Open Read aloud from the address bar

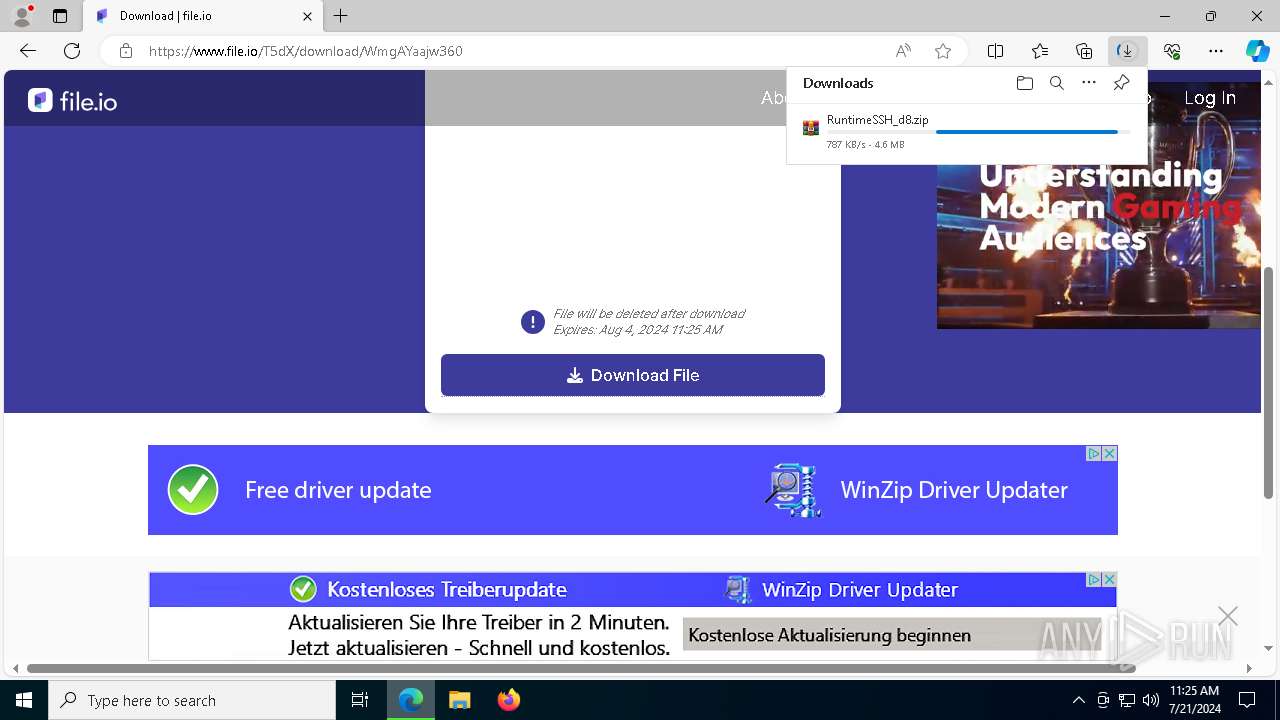[x=903, y=51]
